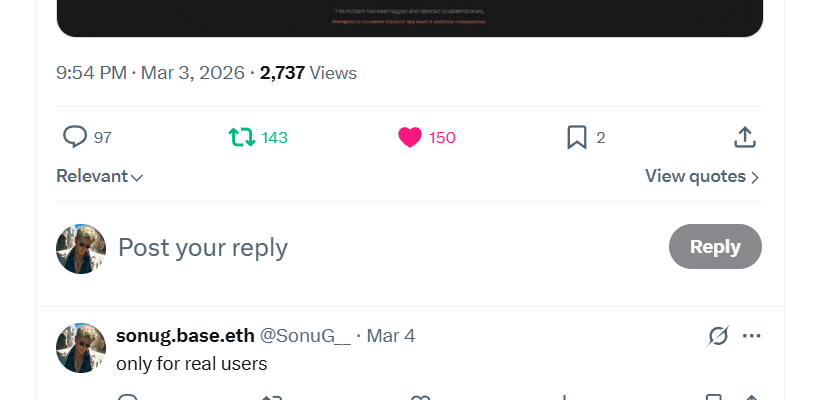Open Relevant sort dropdown
The width and height of the screenshot is (813, 400).
(99, 176)
